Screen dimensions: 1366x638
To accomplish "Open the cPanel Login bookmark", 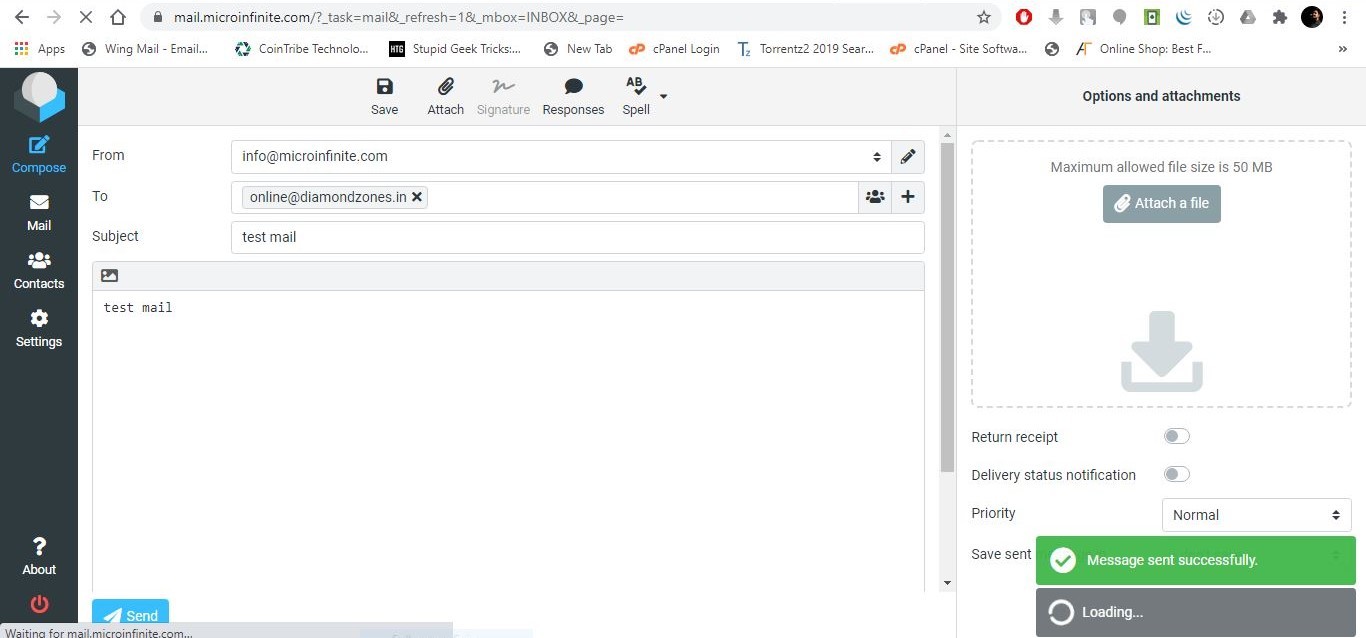I will coord(674,48).
